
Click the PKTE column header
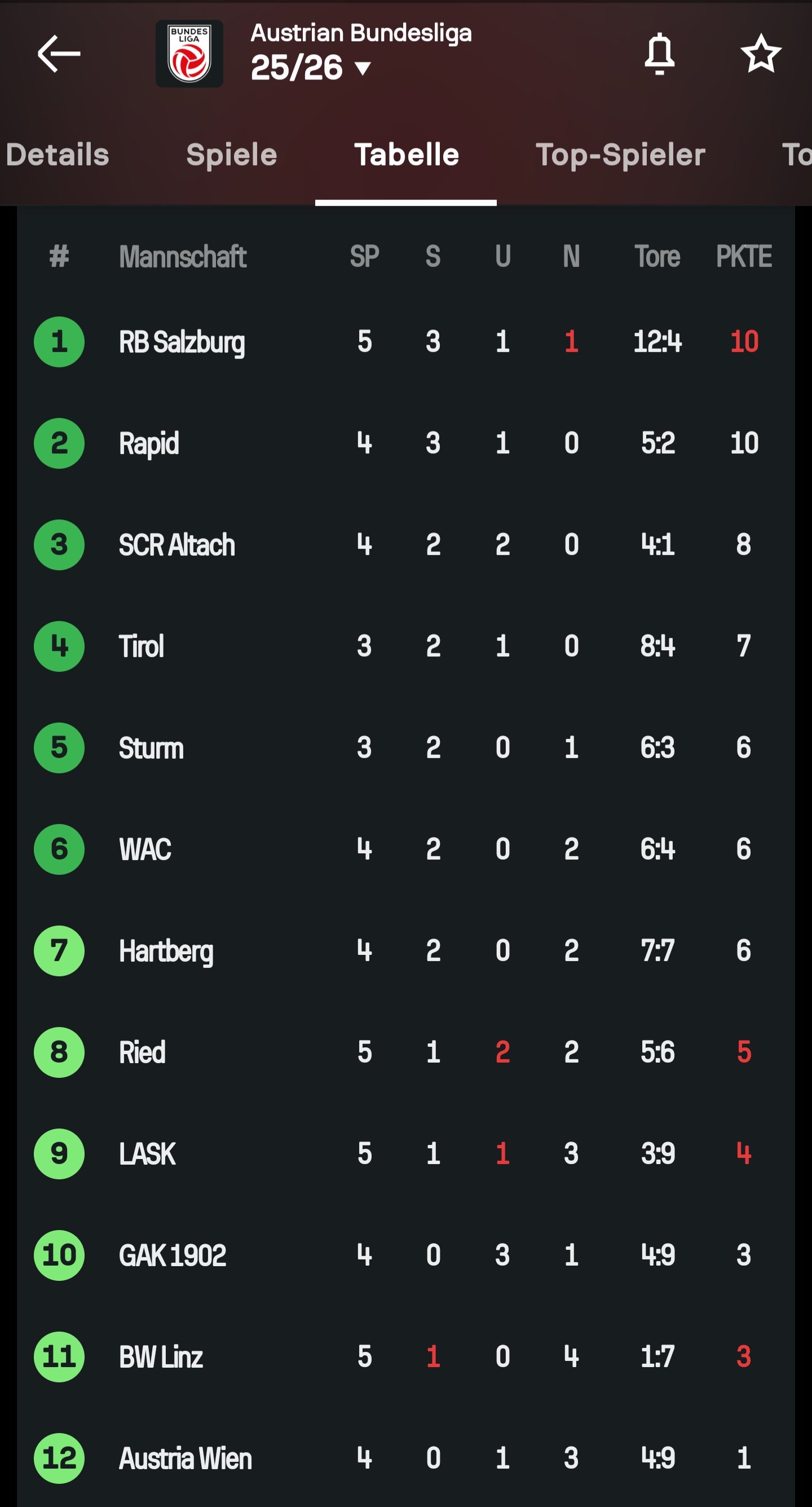(744, 256)
